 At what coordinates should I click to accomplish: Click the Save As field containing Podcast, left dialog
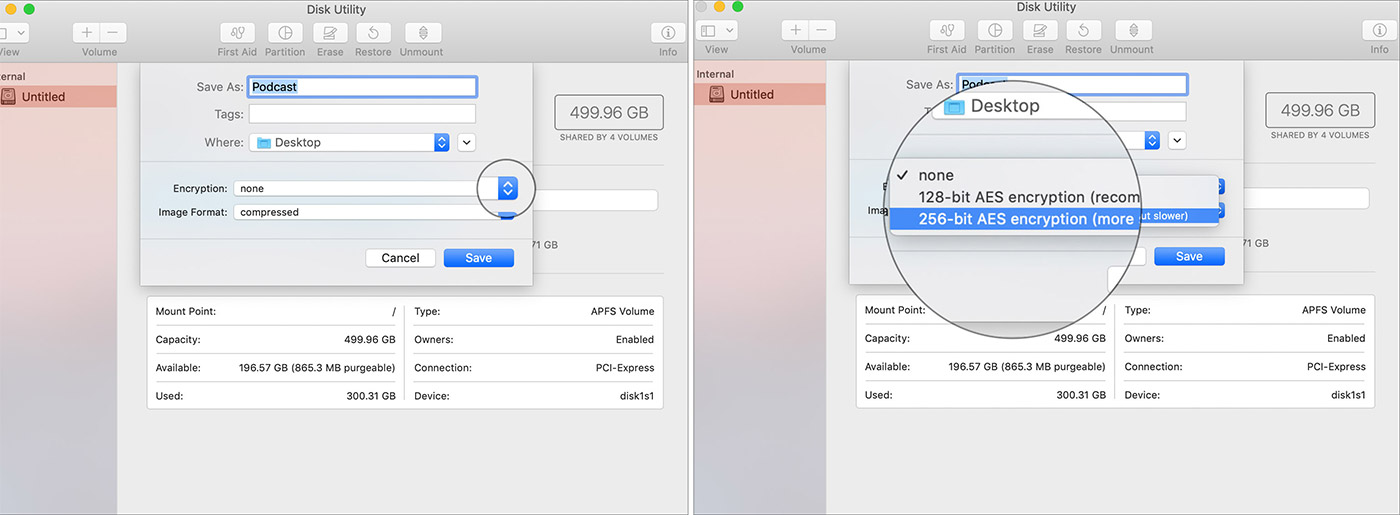(362, 87)
